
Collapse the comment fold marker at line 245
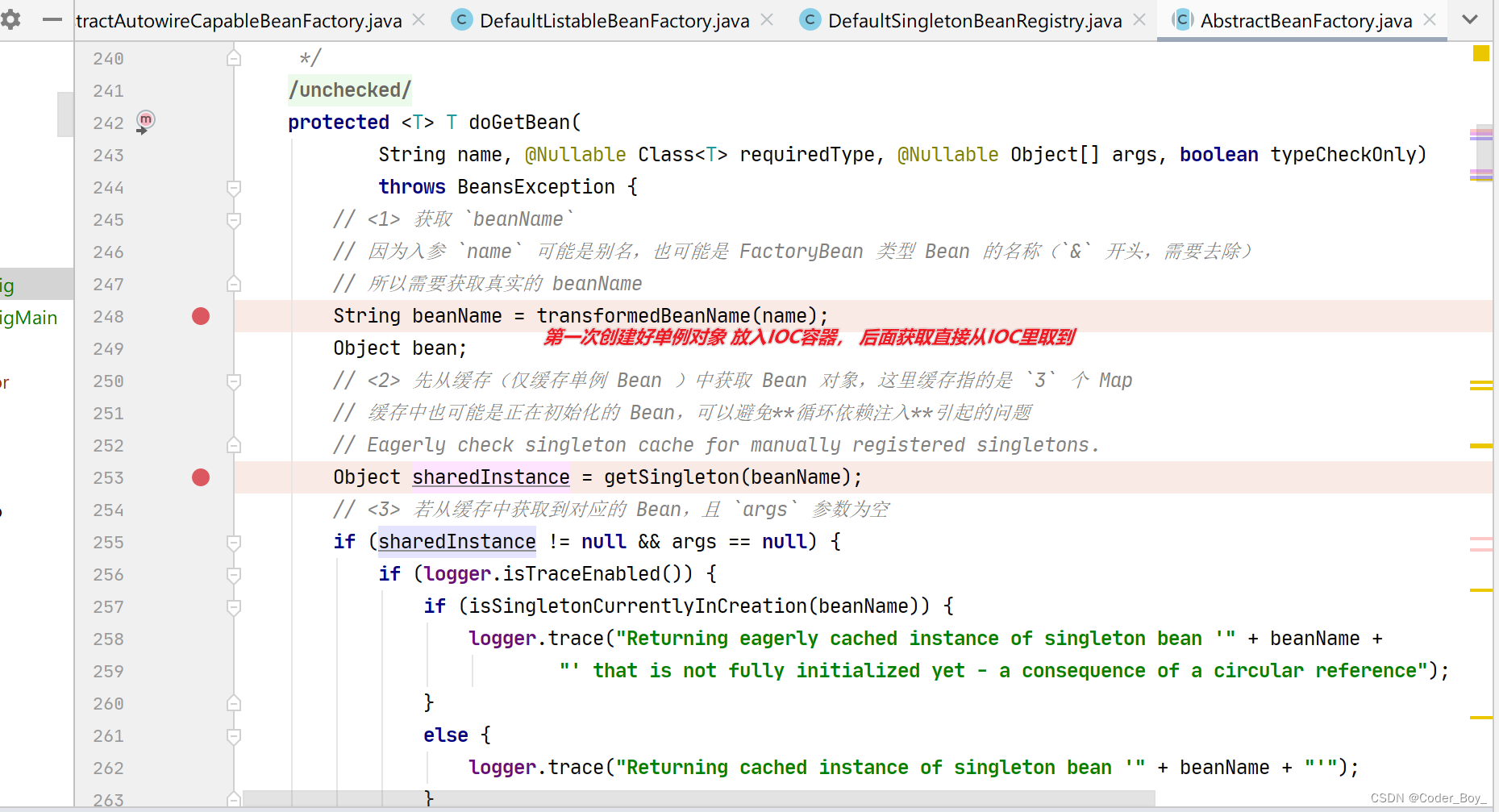[234, 219]
